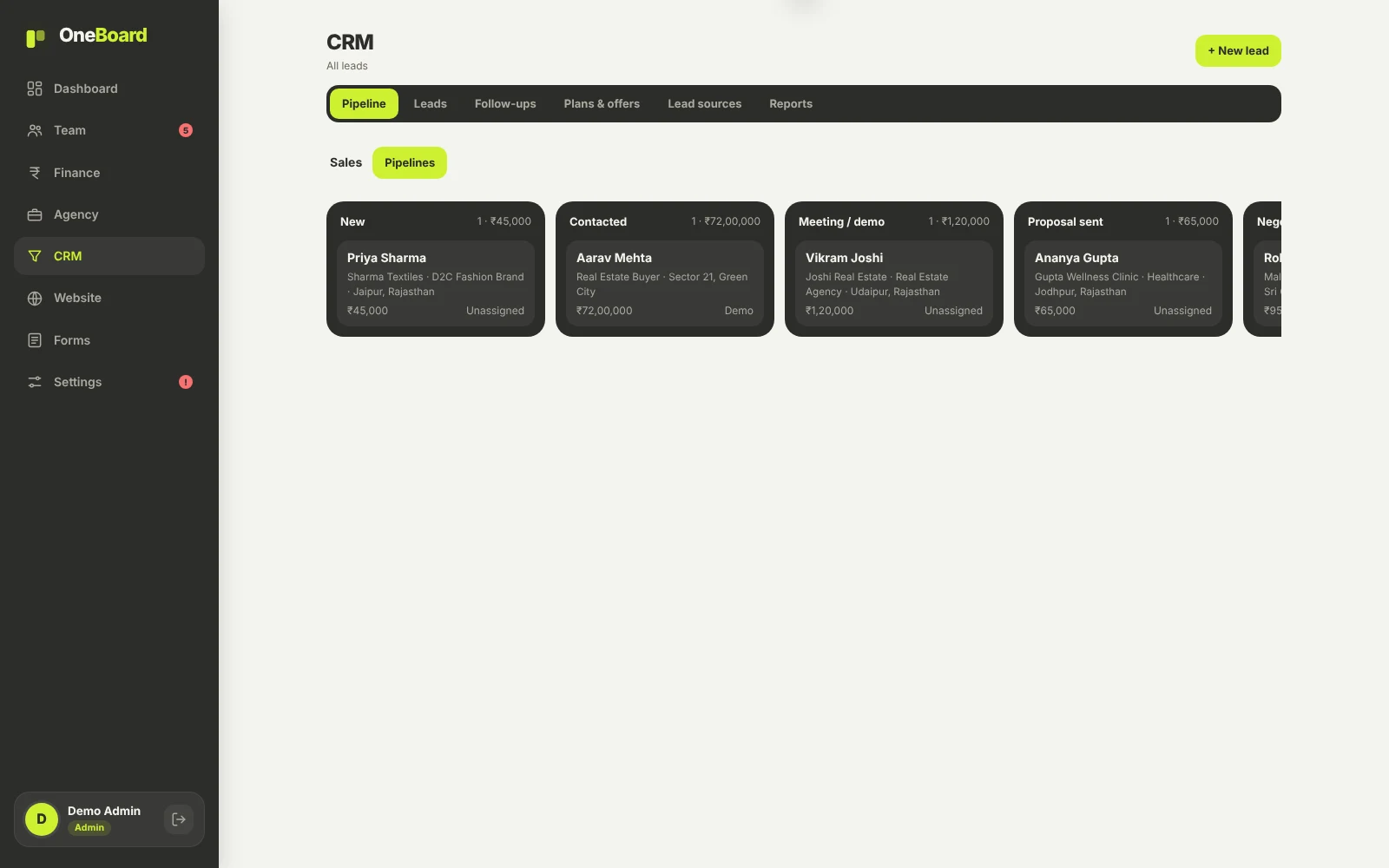Open the Reports tab

tap(791, 103)
